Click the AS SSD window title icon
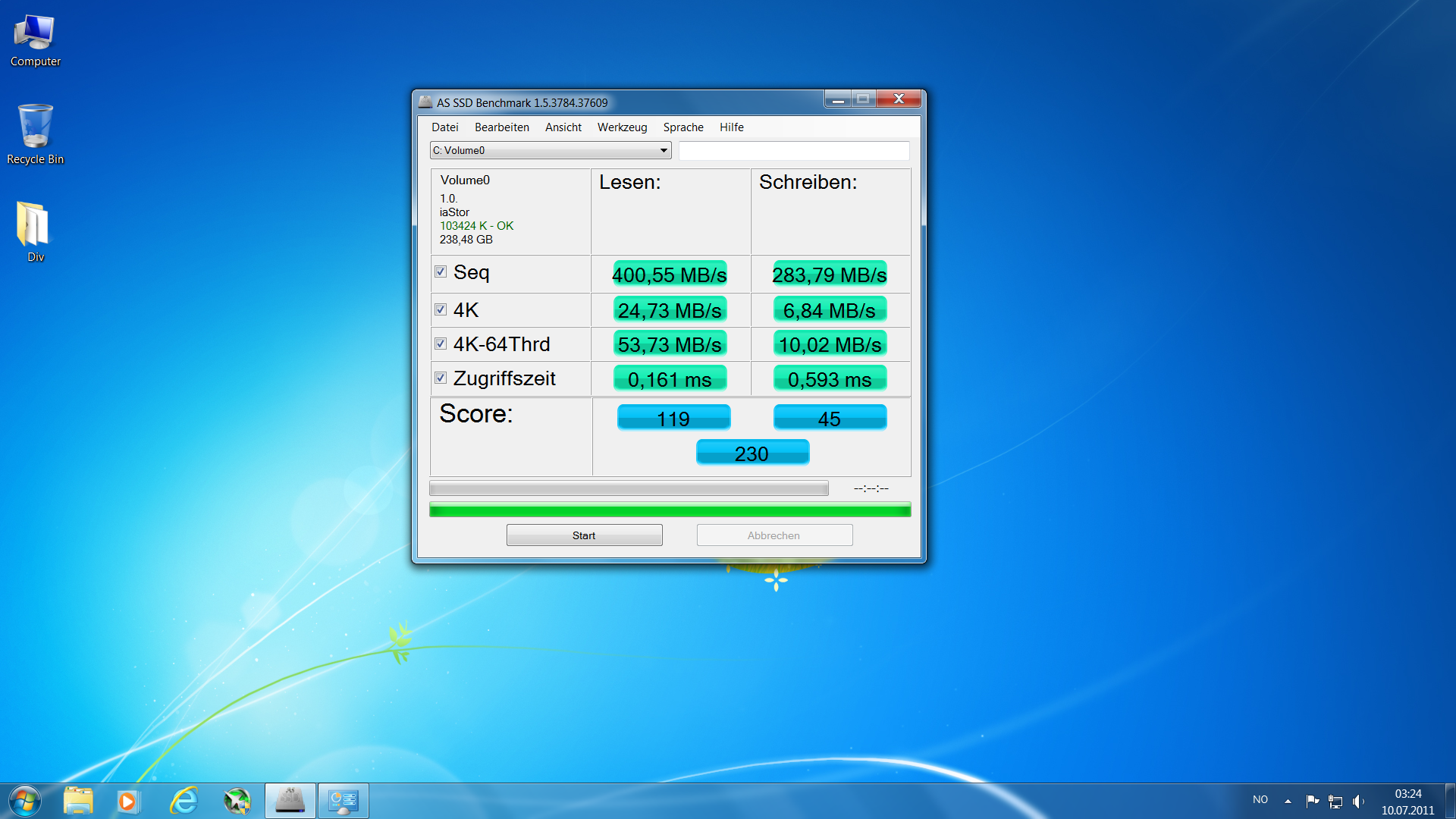Image resolution: width=1456 pixels, height=819 pixels. pyautogui.click(x=425, y=102)
